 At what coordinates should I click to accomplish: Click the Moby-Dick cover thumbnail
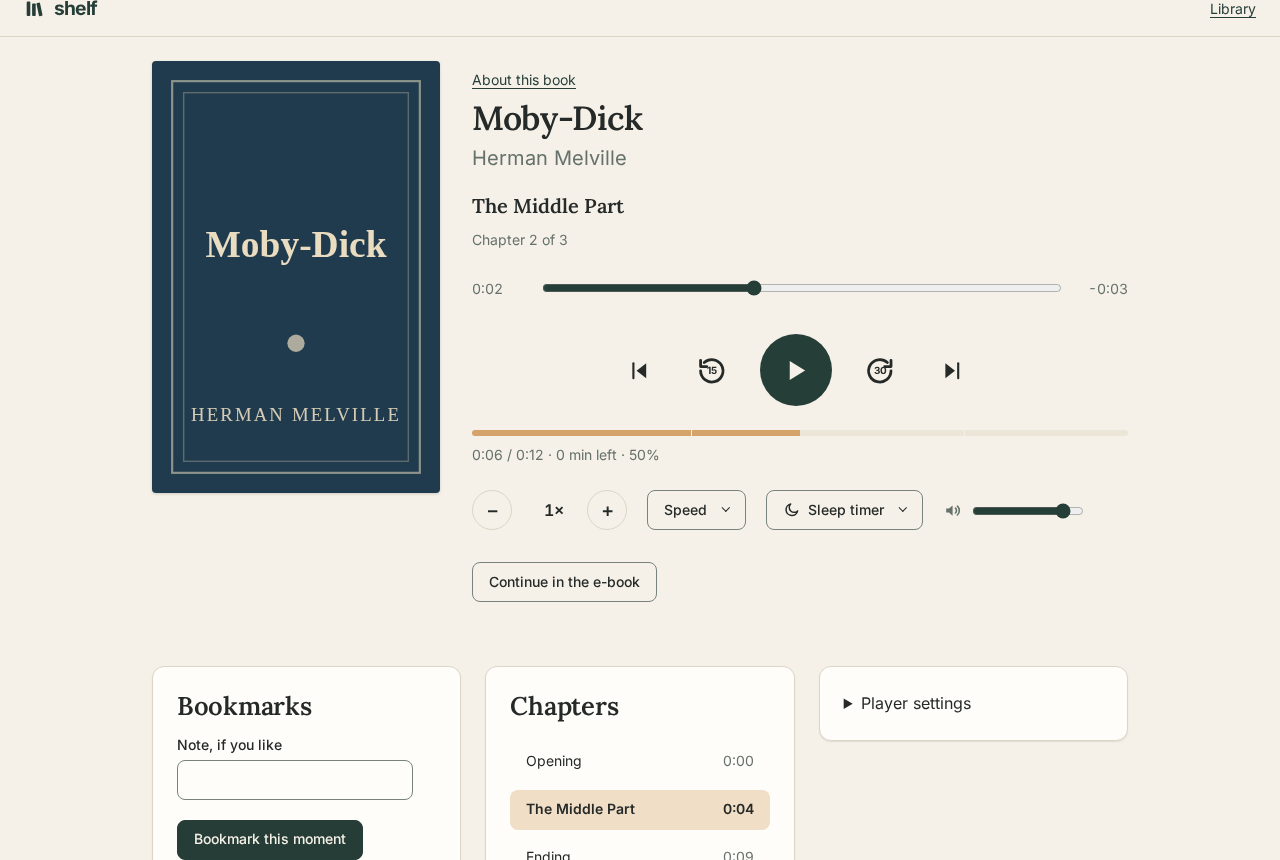pyautogui.click(x=296, y=277)
